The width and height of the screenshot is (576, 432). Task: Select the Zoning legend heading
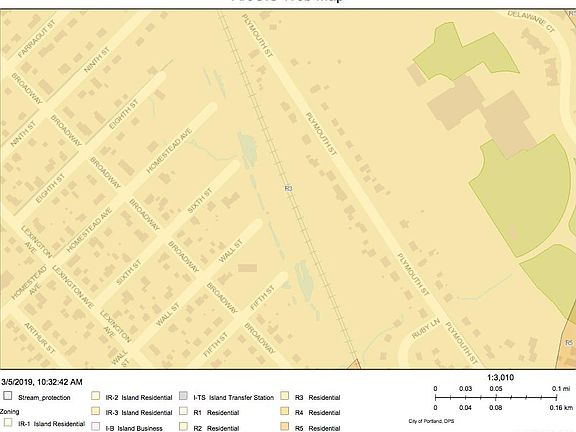[x=9, y=411]
